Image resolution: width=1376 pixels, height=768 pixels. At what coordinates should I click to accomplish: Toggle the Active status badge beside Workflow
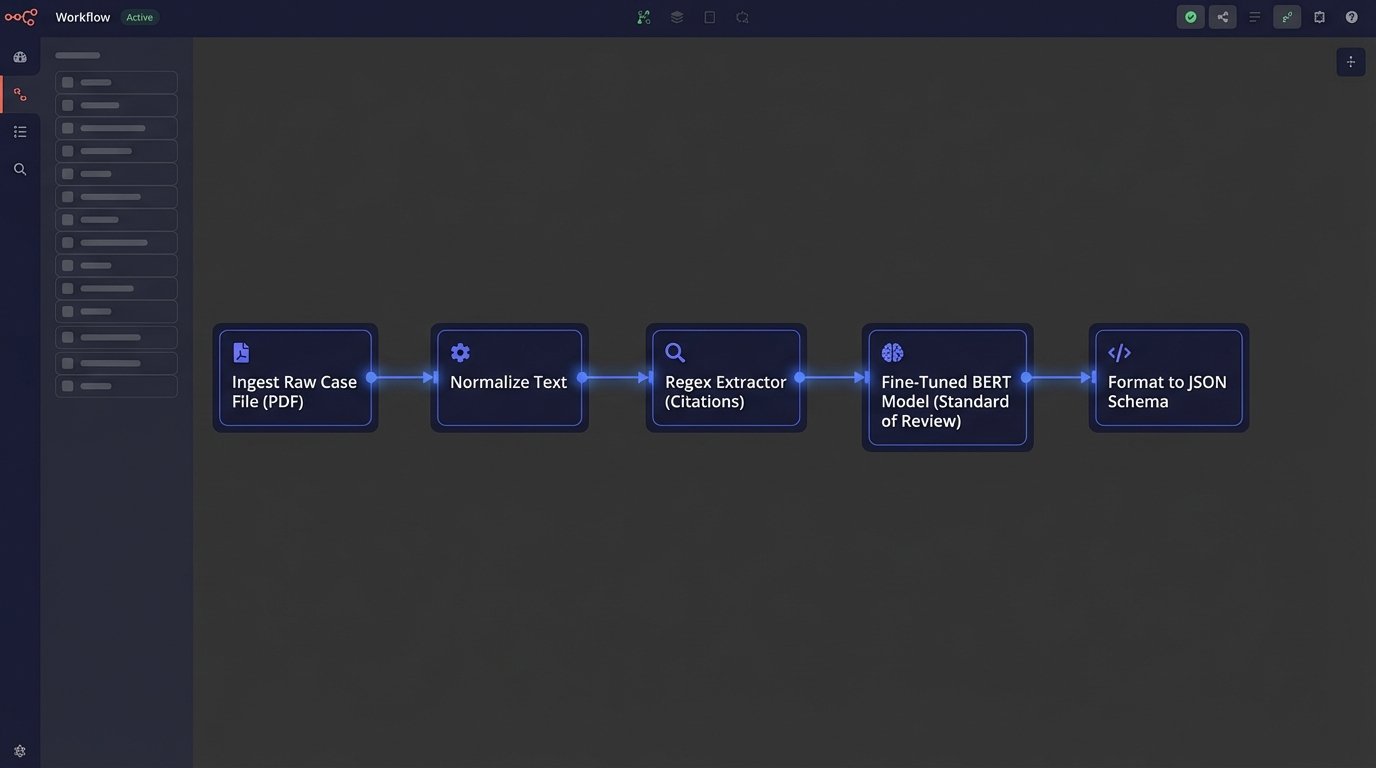(x=139, y=16)
